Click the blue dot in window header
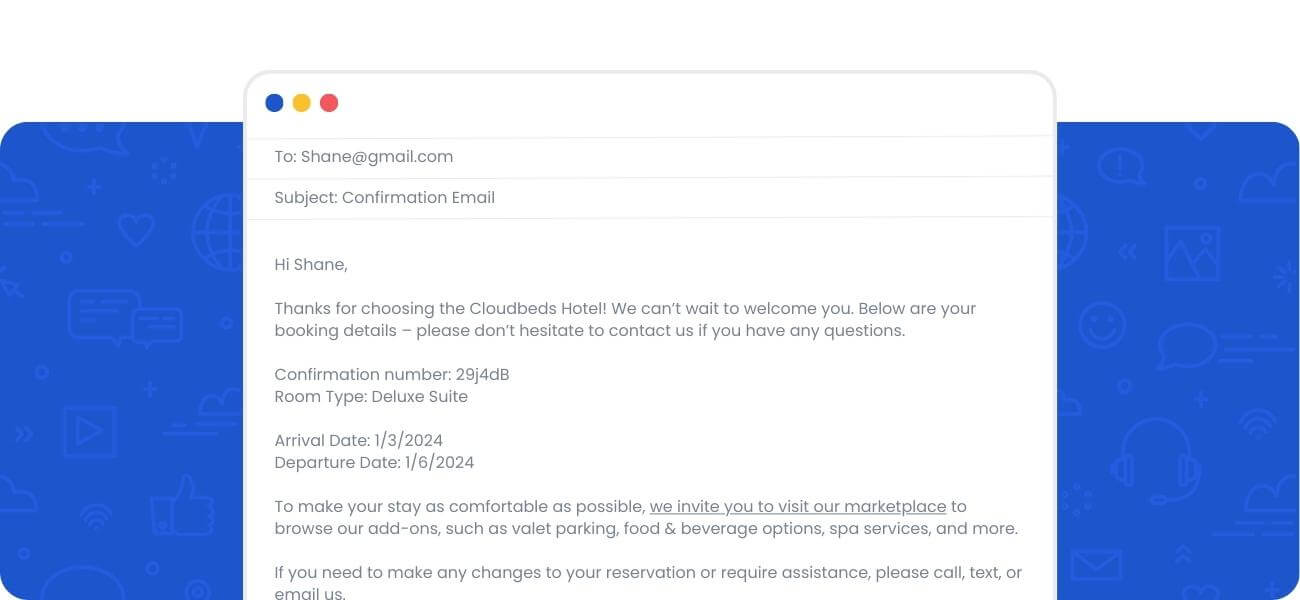The image size is (1300, 600). [274, 103]
